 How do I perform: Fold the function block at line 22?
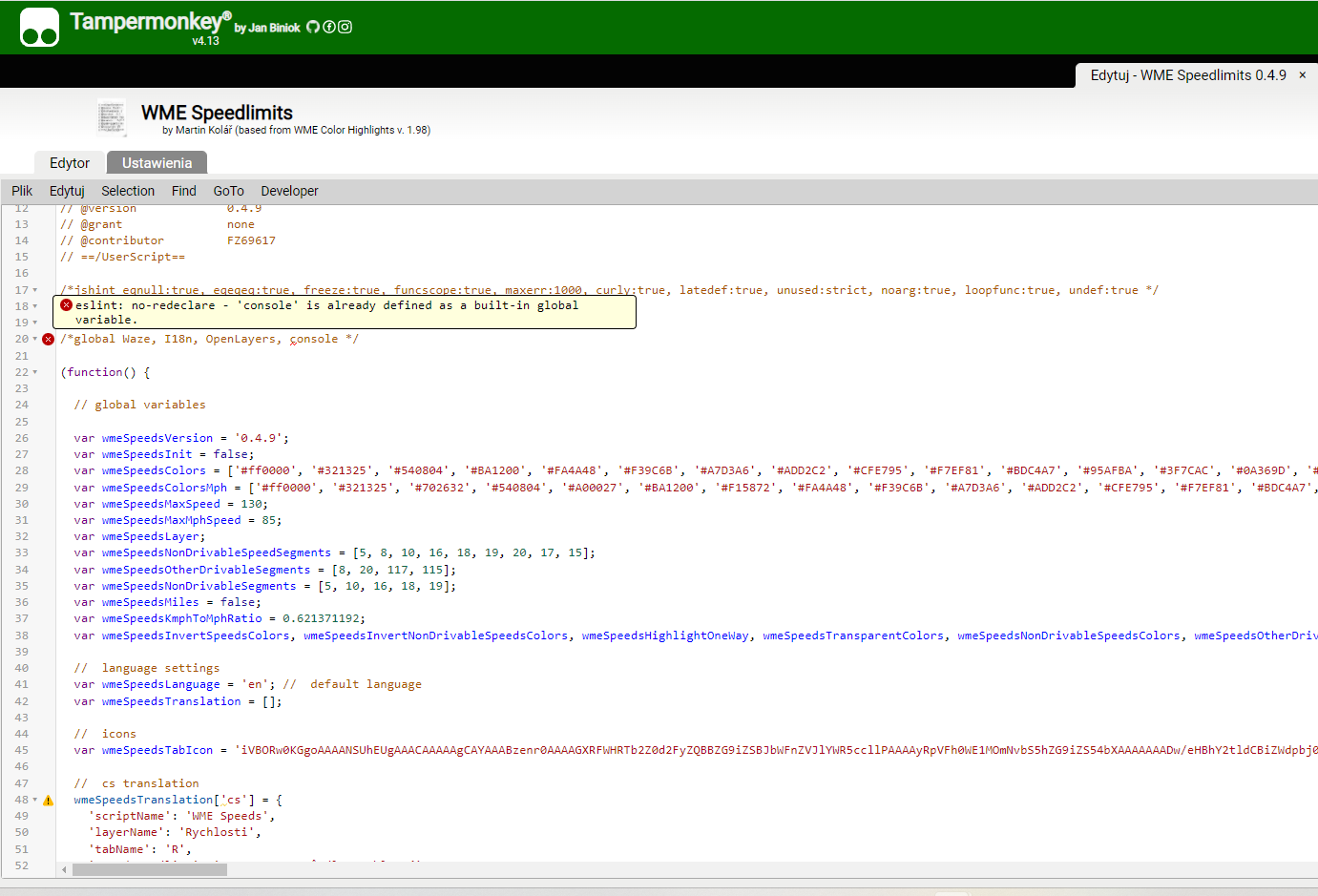point(35,372)
